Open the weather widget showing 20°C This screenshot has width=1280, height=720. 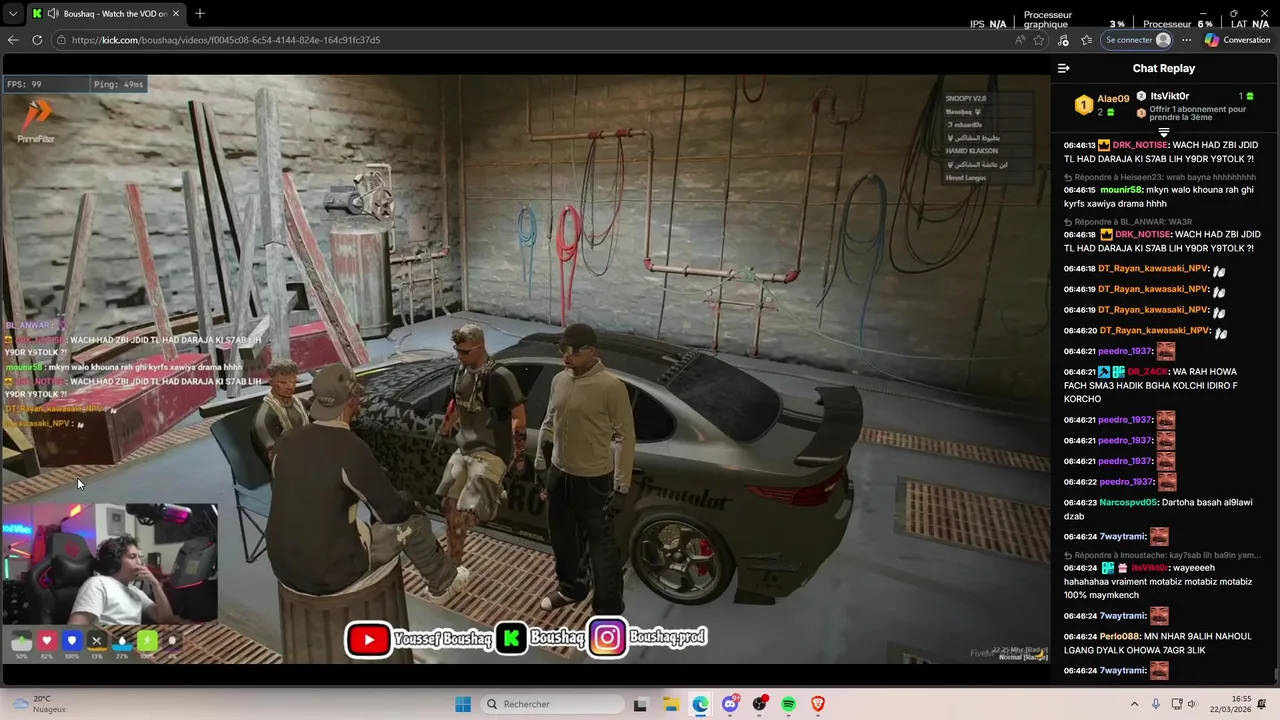click(x=38, y=704)
